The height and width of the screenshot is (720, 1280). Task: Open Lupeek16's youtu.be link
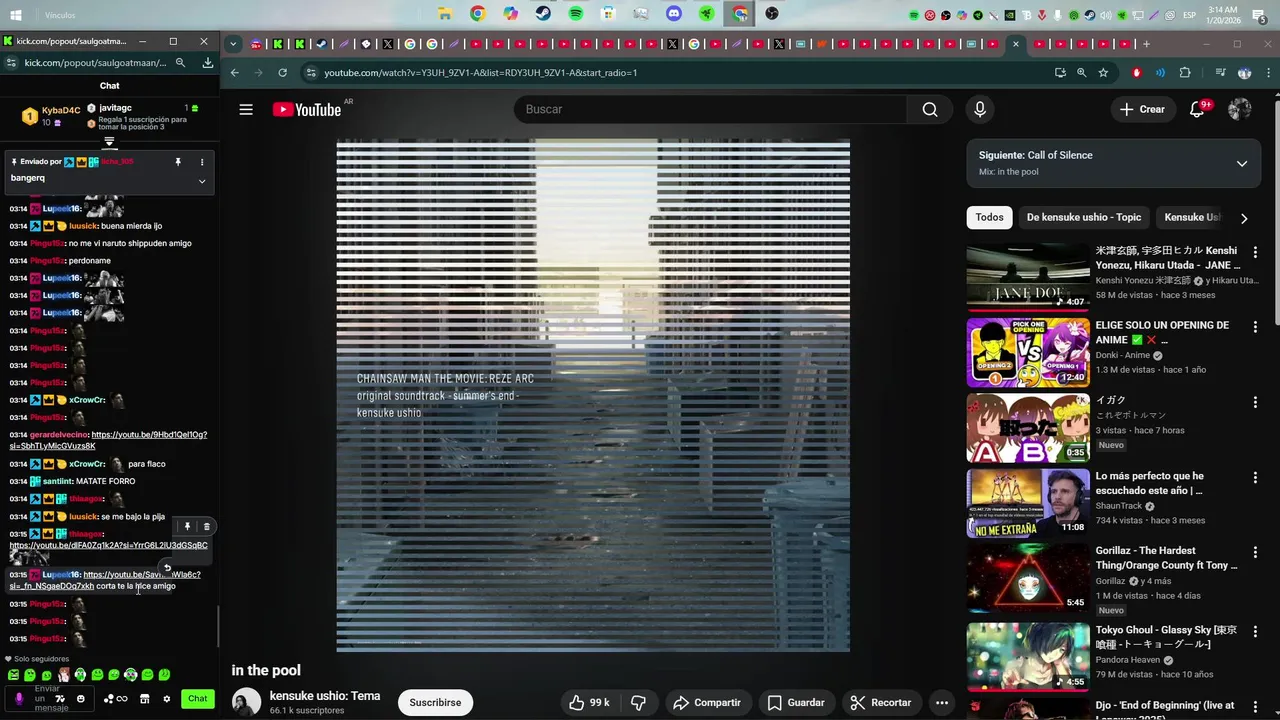105,580
